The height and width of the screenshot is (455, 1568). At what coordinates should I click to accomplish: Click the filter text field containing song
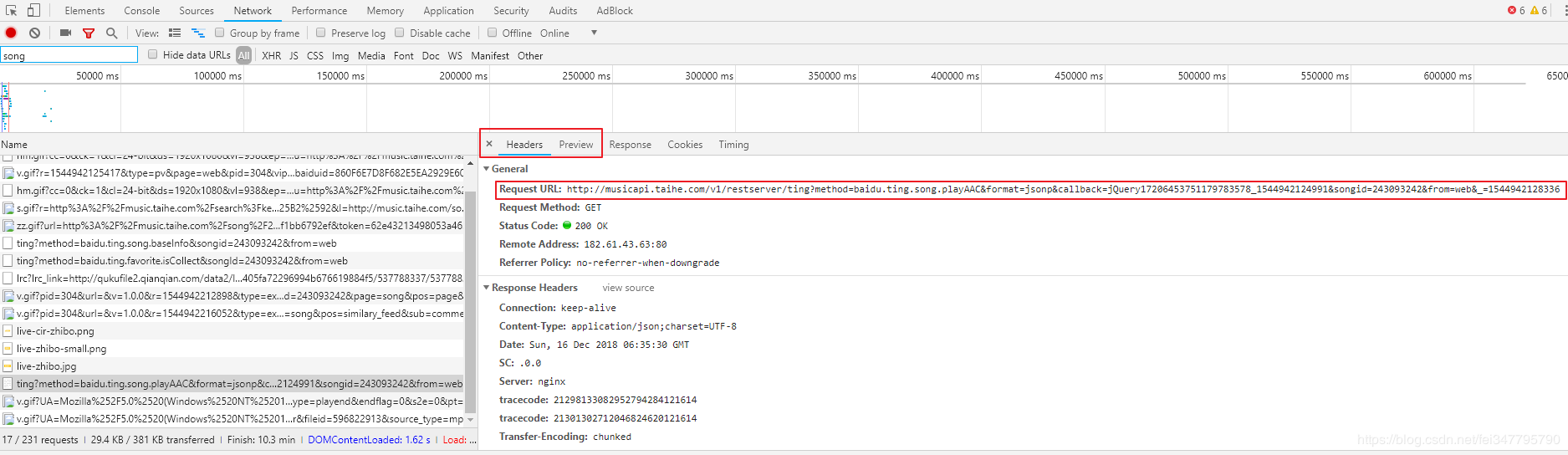(x=69, y=55)
